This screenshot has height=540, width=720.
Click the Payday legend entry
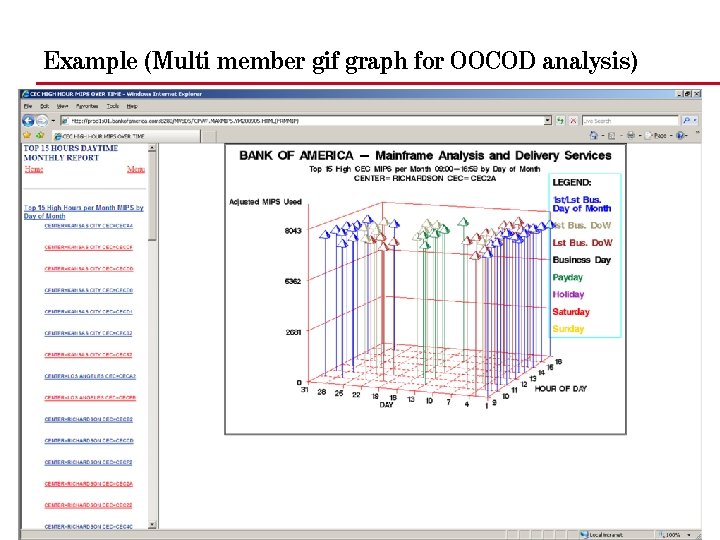tap(568, 277)
